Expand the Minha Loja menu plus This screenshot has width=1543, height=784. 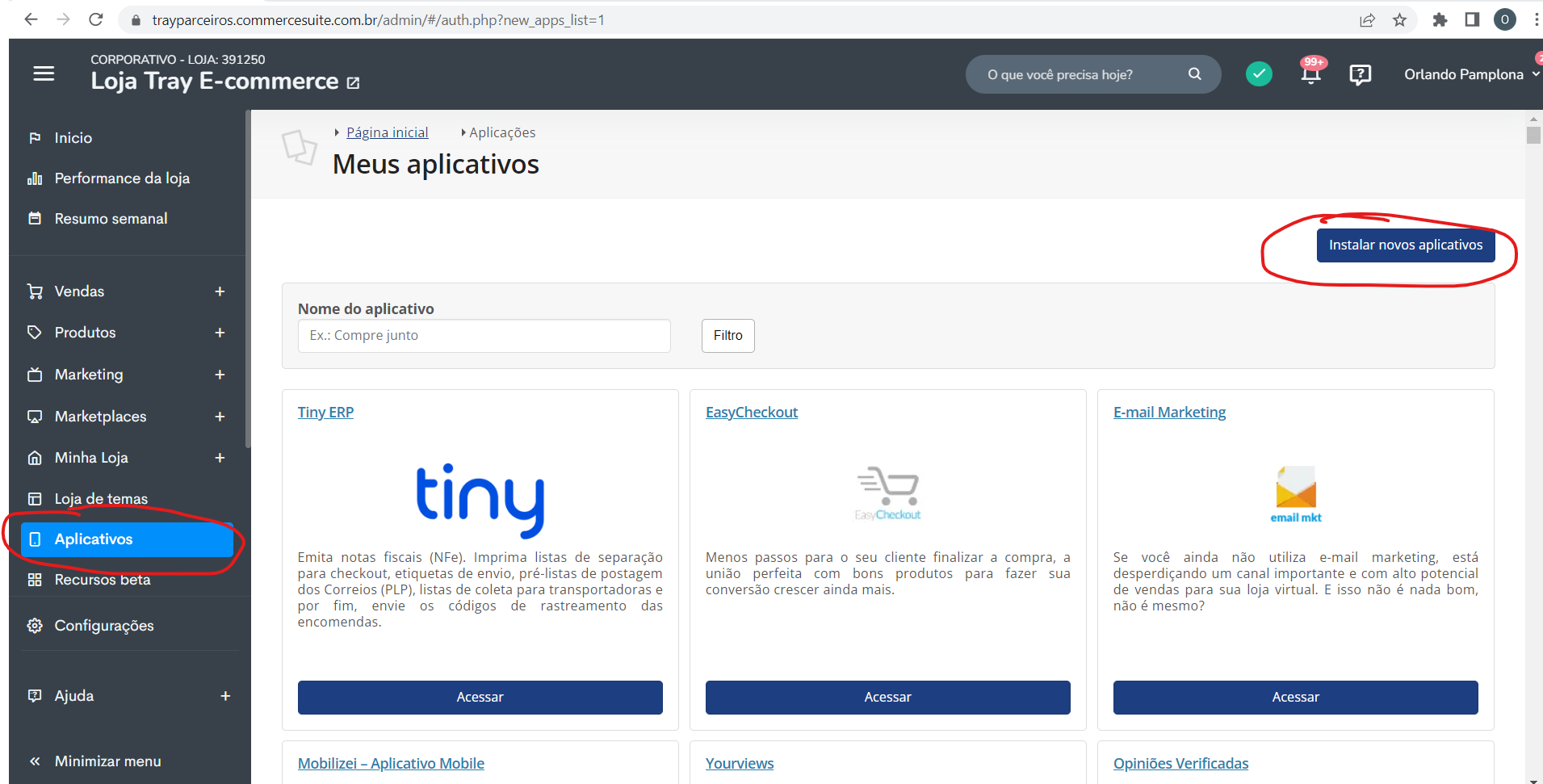click(220, 458)
